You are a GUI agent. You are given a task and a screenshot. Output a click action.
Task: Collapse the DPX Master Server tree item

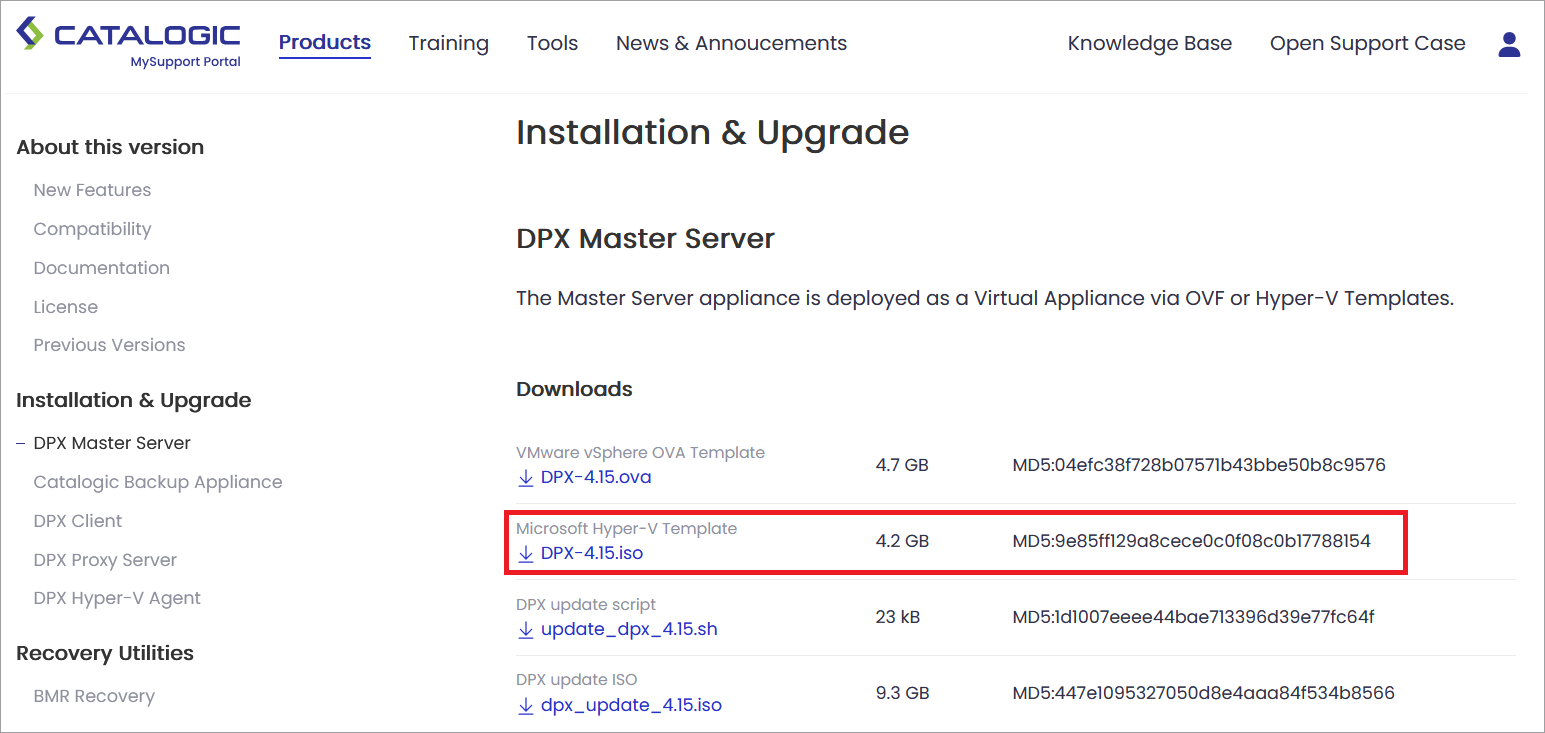(x=21, y=443)
